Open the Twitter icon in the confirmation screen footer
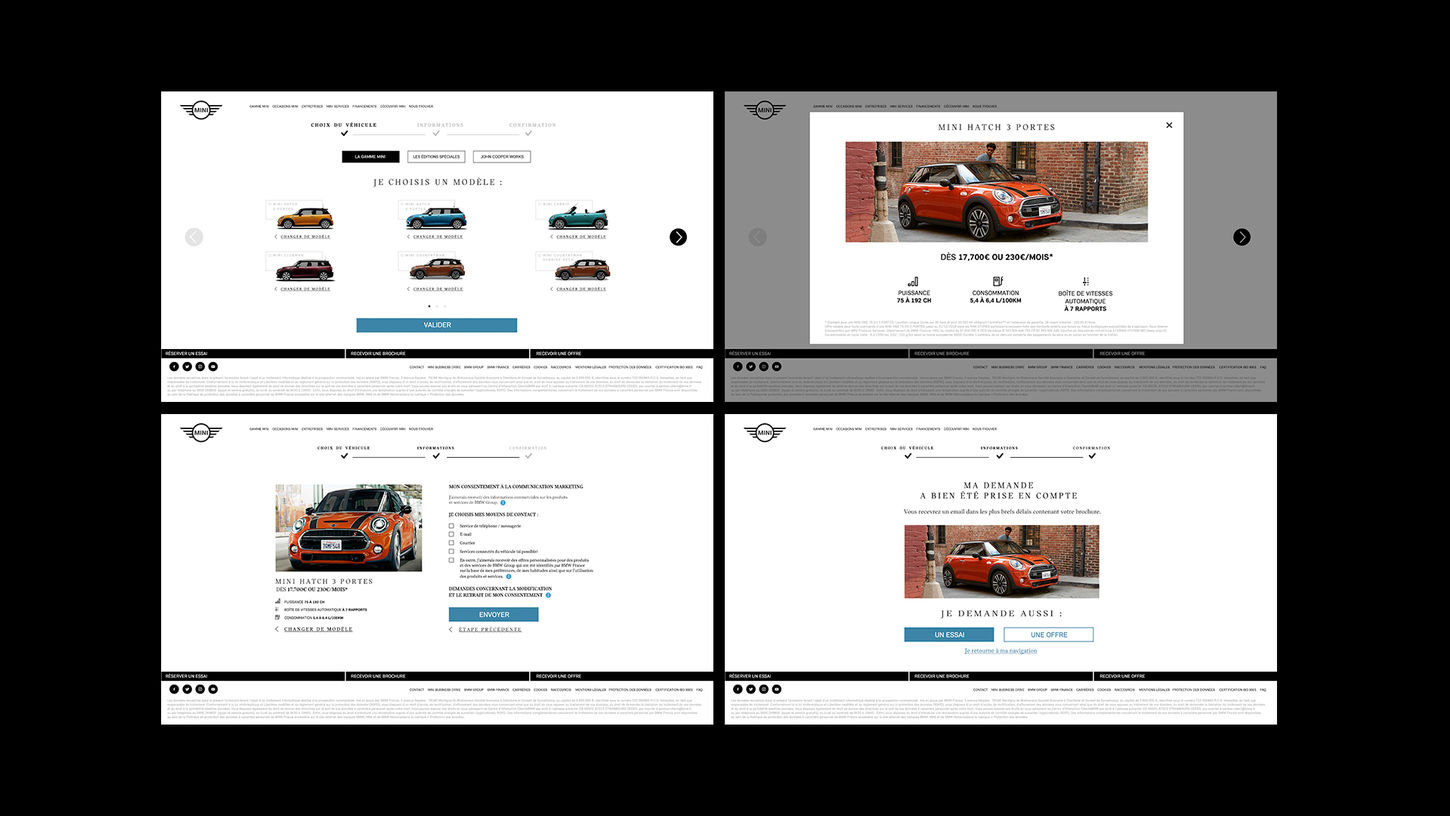The height and width of the screenshot is (816, 1450). click(751, 689)
